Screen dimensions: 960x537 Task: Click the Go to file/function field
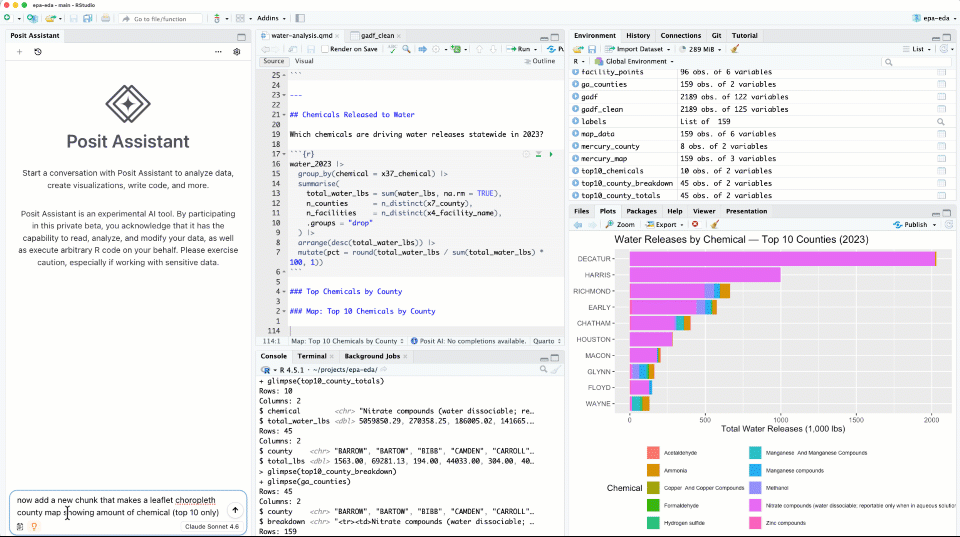[161, 19]
